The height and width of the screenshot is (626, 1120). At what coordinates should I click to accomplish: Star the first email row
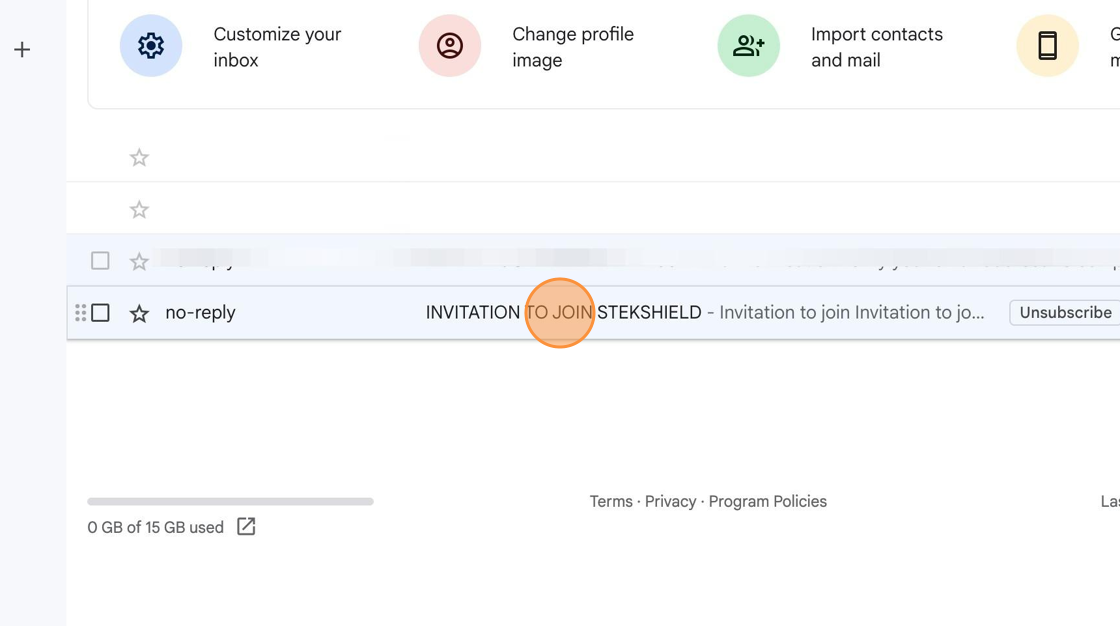coord(139,157)
